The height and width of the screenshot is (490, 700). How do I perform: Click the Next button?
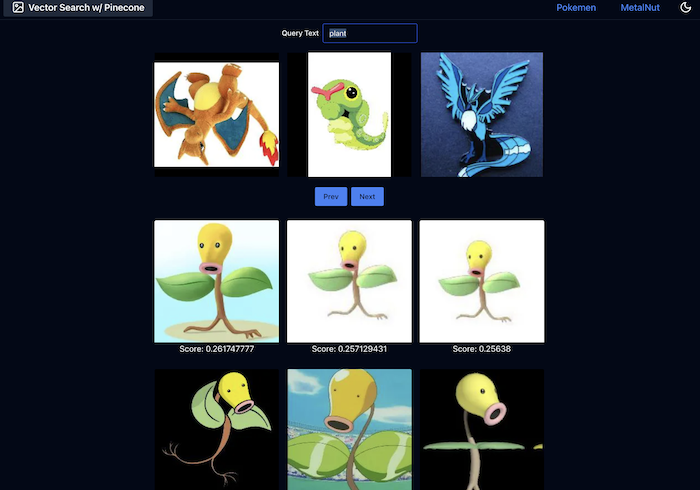[367, 196]
